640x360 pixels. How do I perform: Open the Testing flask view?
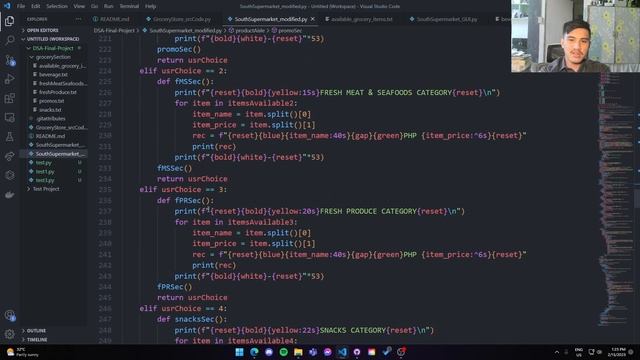(x=9, y=137)
